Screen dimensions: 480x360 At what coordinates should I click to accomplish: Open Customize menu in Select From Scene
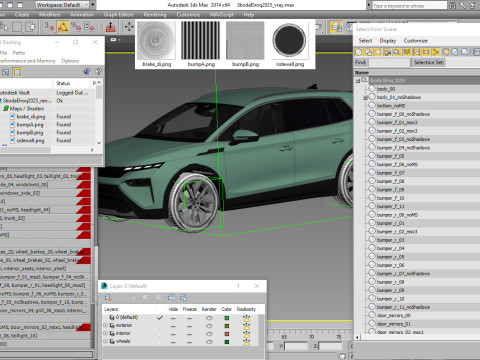[415, 41]
